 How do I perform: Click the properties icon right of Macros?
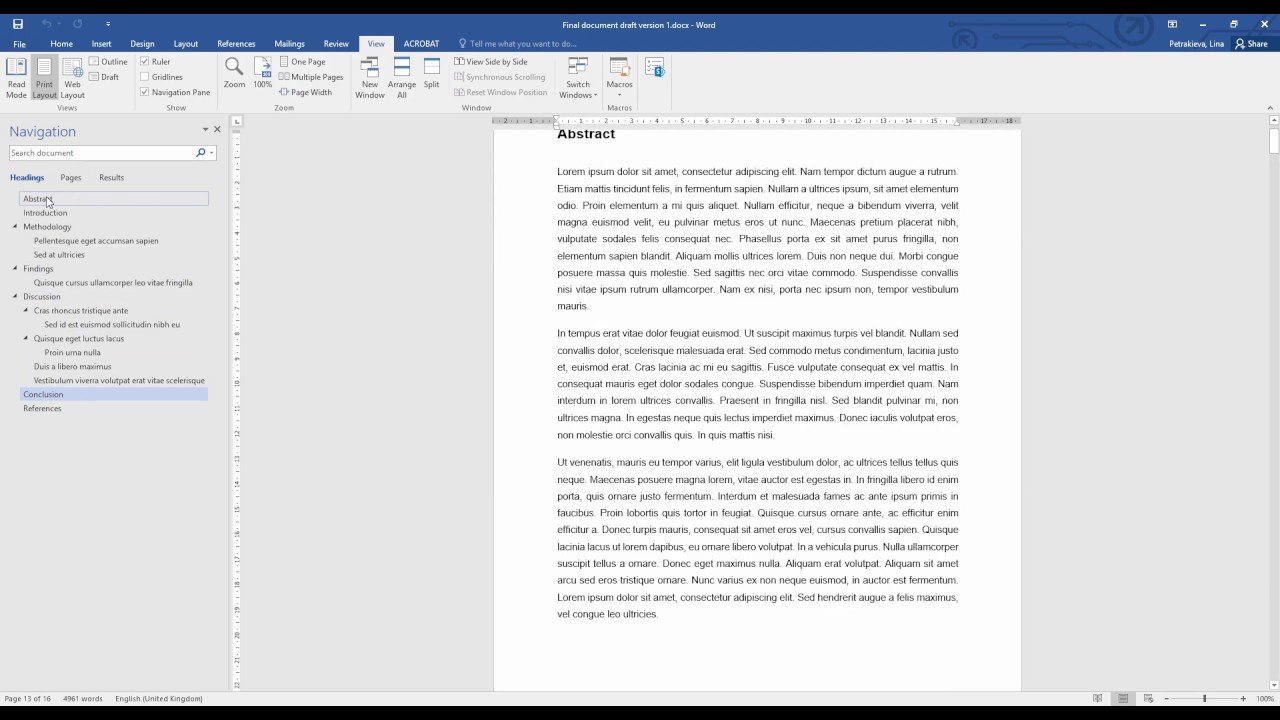point(654,67)
